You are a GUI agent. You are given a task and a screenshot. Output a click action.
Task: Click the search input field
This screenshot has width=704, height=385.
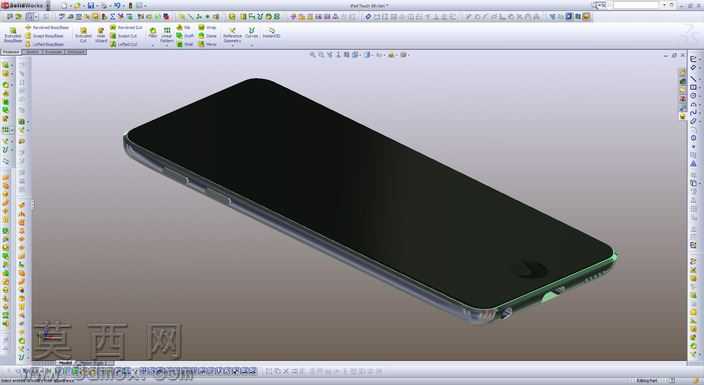click(x=636, y=4)
